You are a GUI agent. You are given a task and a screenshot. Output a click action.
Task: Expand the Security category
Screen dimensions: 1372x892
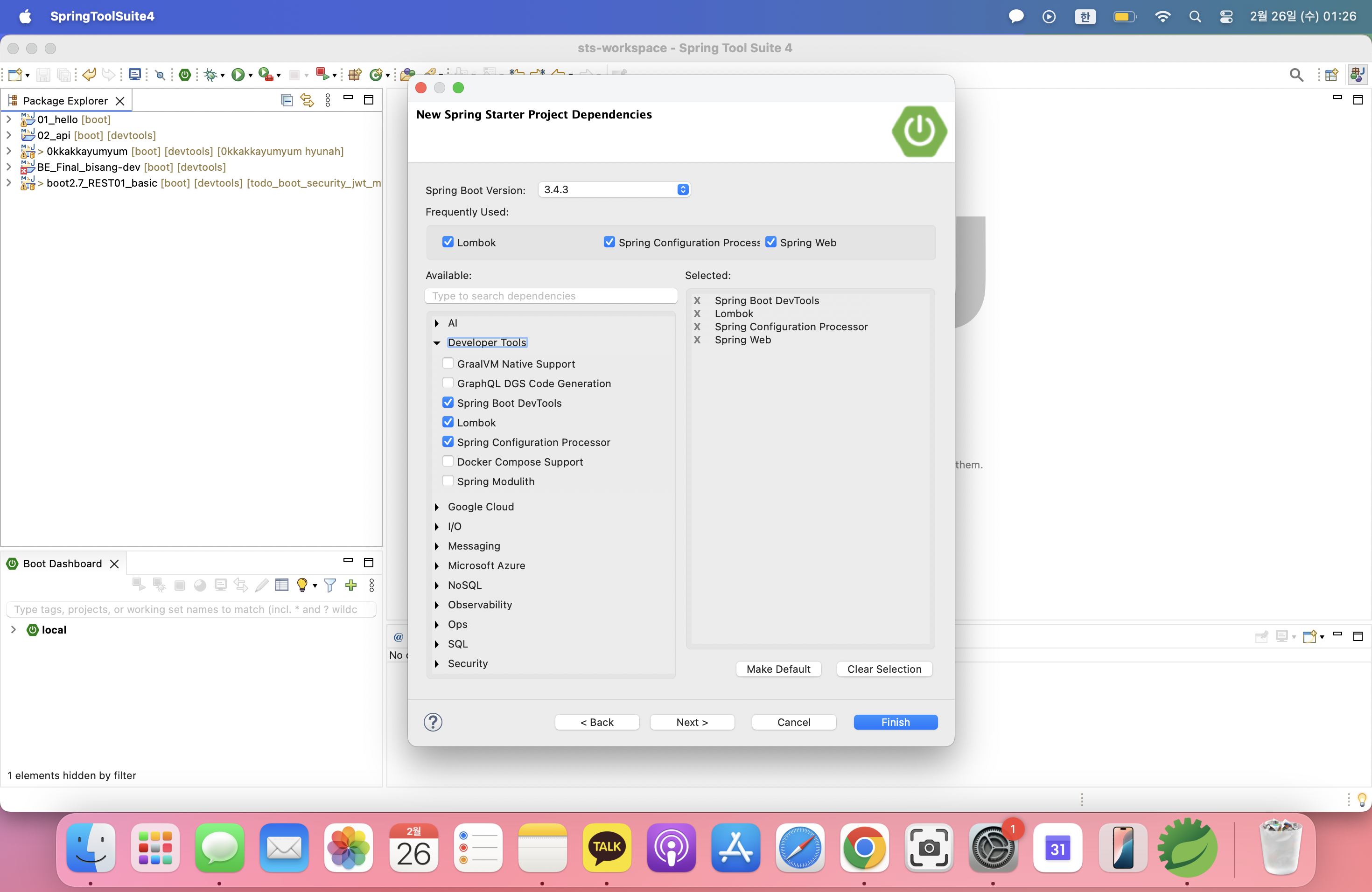point(437,664)
